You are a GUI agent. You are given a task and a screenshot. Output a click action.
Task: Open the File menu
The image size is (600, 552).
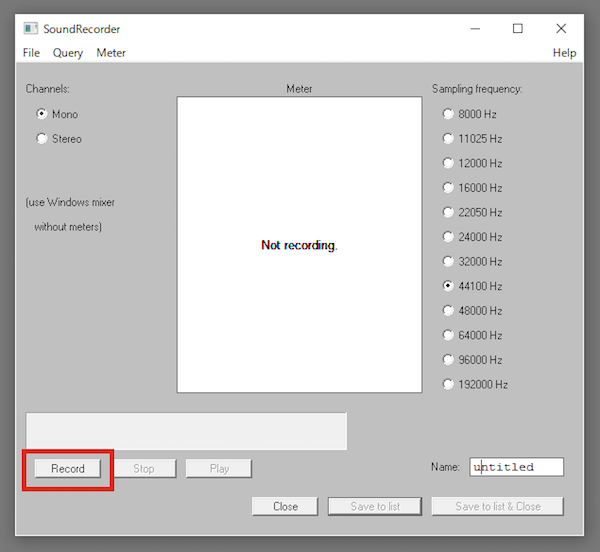(x=31, y=53)
